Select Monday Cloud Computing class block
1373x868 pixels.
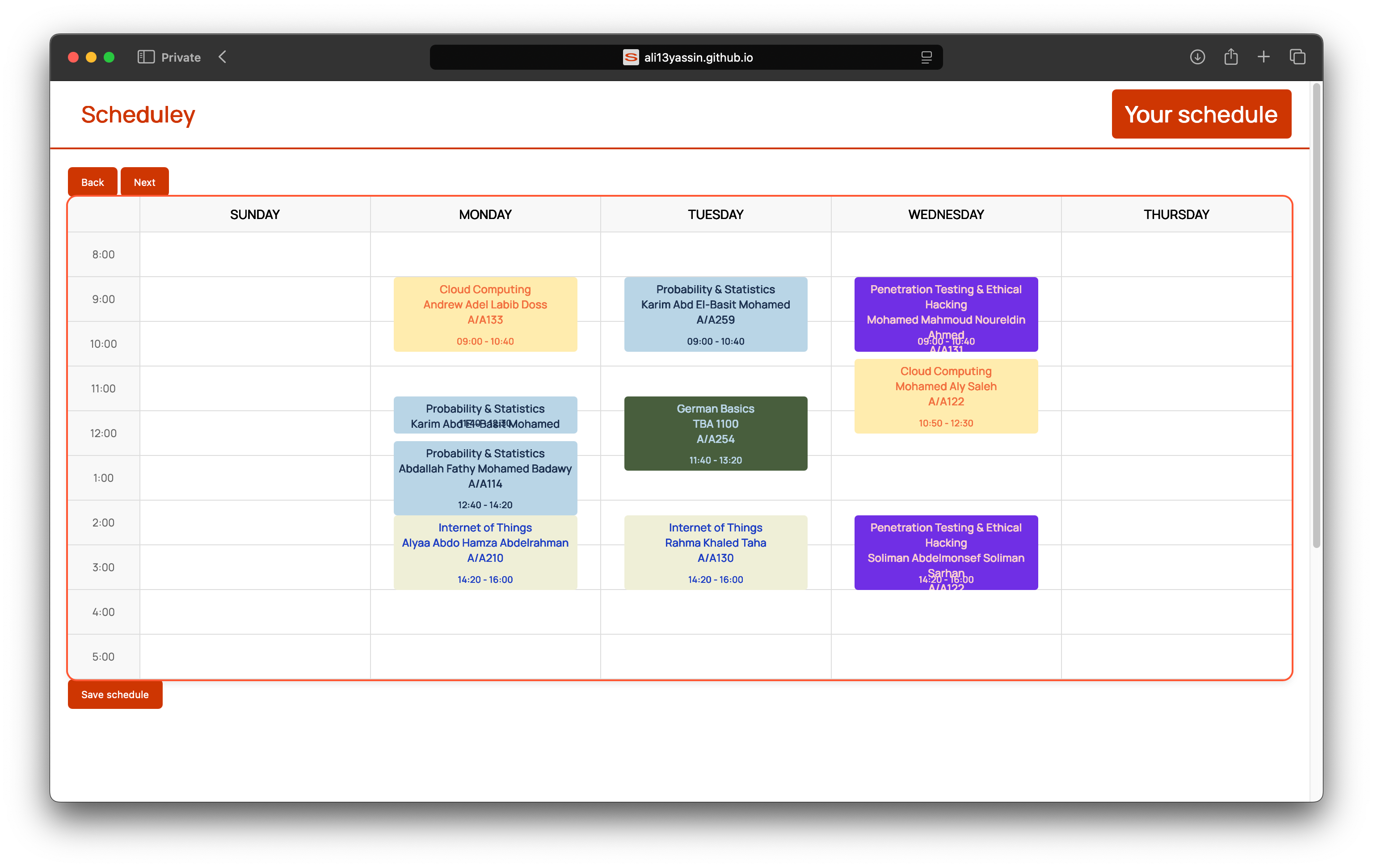(x=484, y=314)
